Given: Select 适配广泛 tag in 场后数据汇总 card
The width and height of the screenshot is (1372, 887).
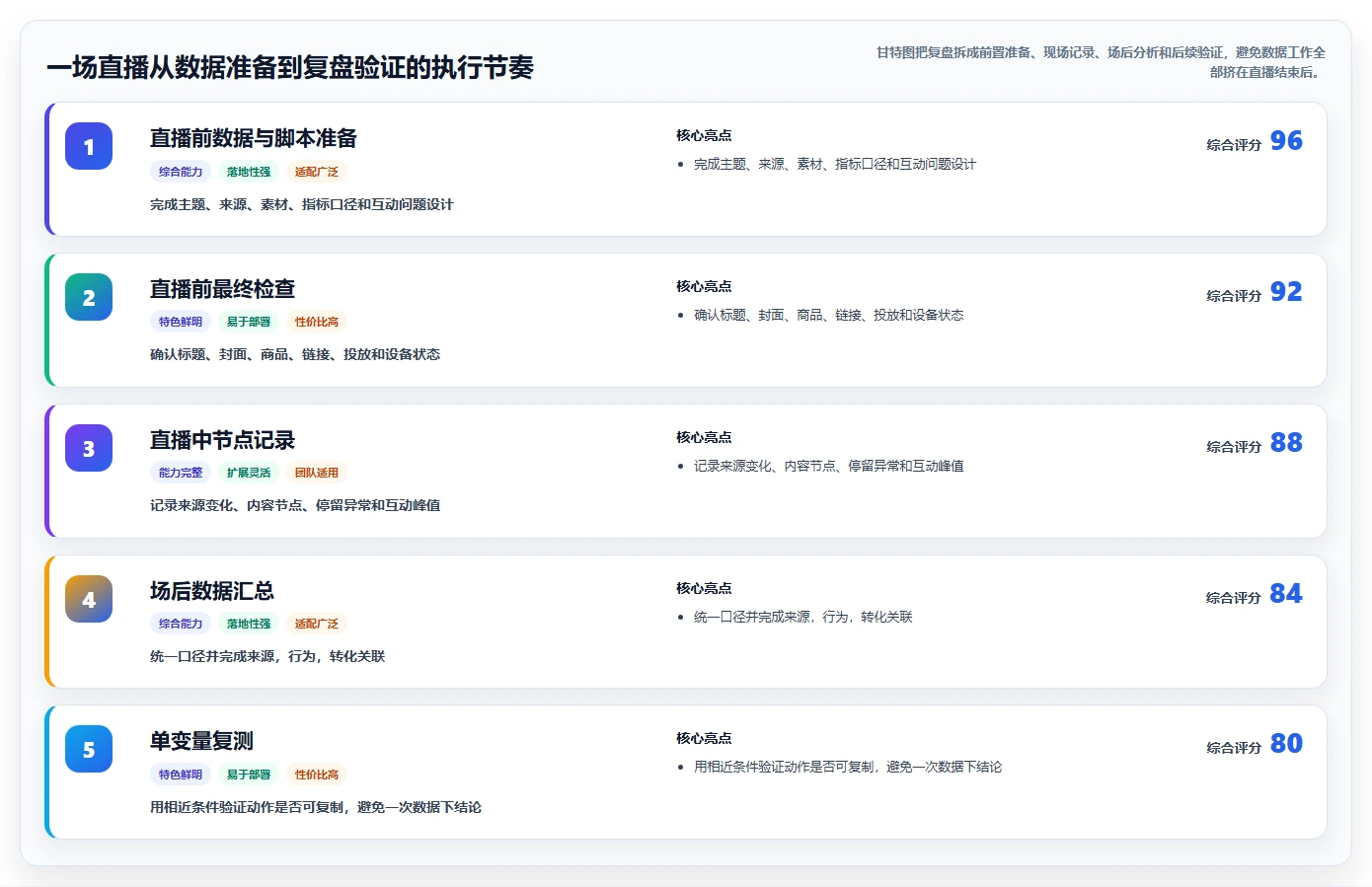Looking at the screenshot, I should click(317, 624).
